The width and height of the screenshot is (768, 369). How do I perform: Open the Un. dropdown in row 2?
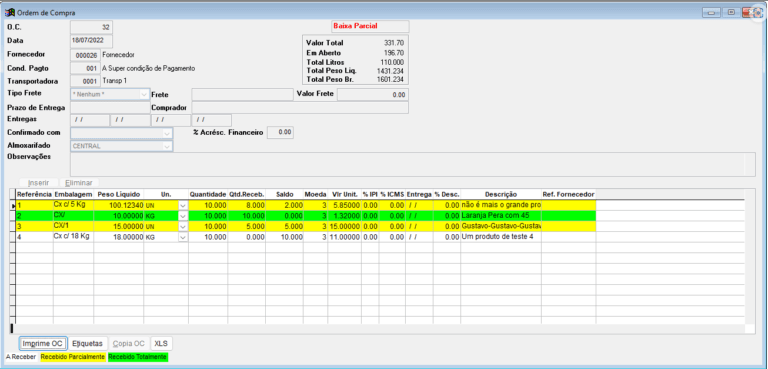pos(183,216)
